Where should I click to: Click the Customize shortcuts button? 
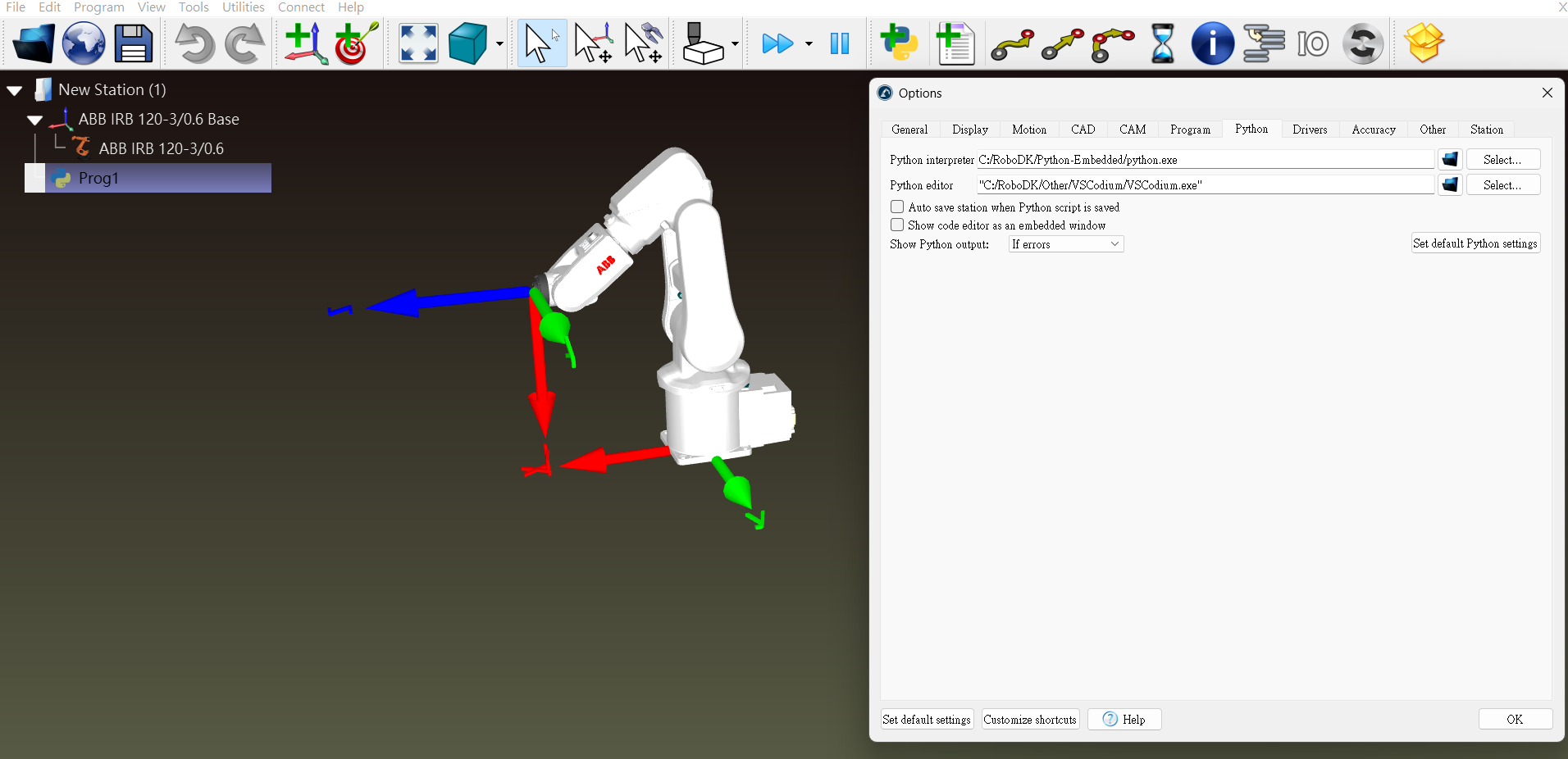1029,720
